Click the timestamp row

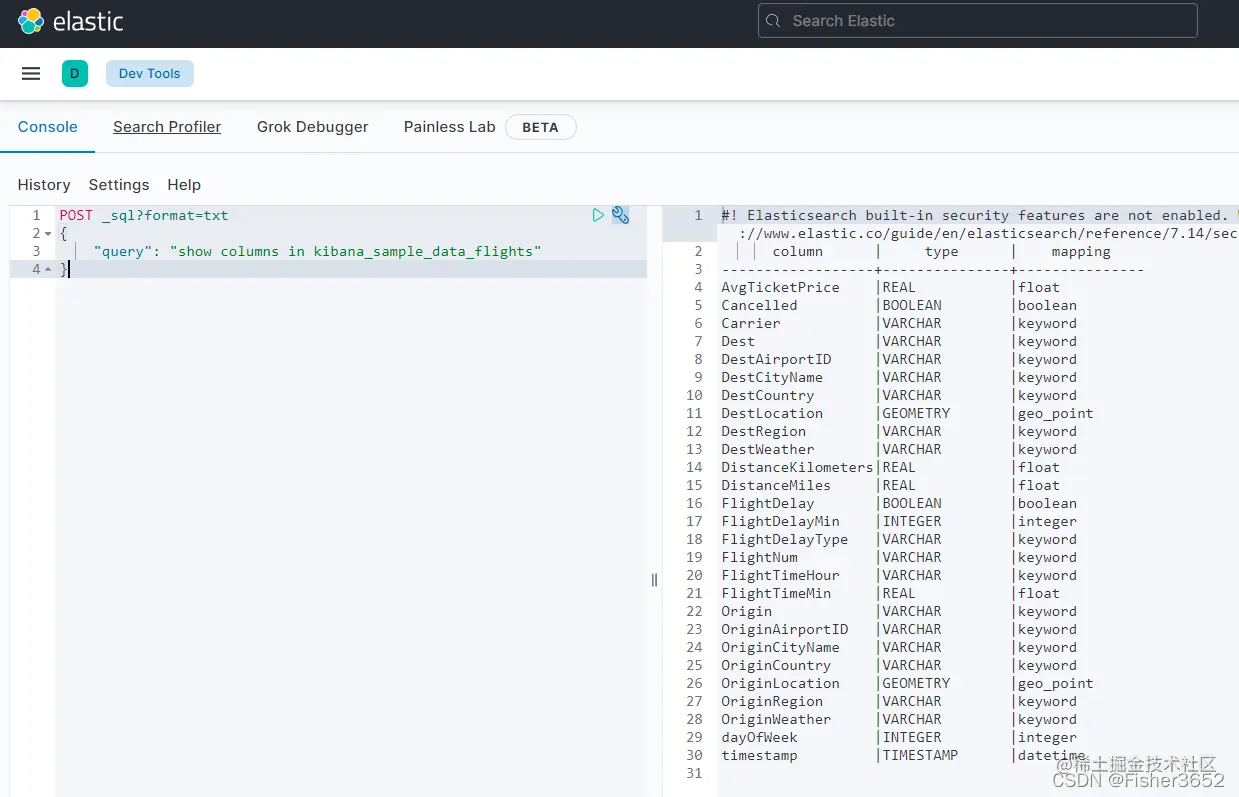pos(903,755)
